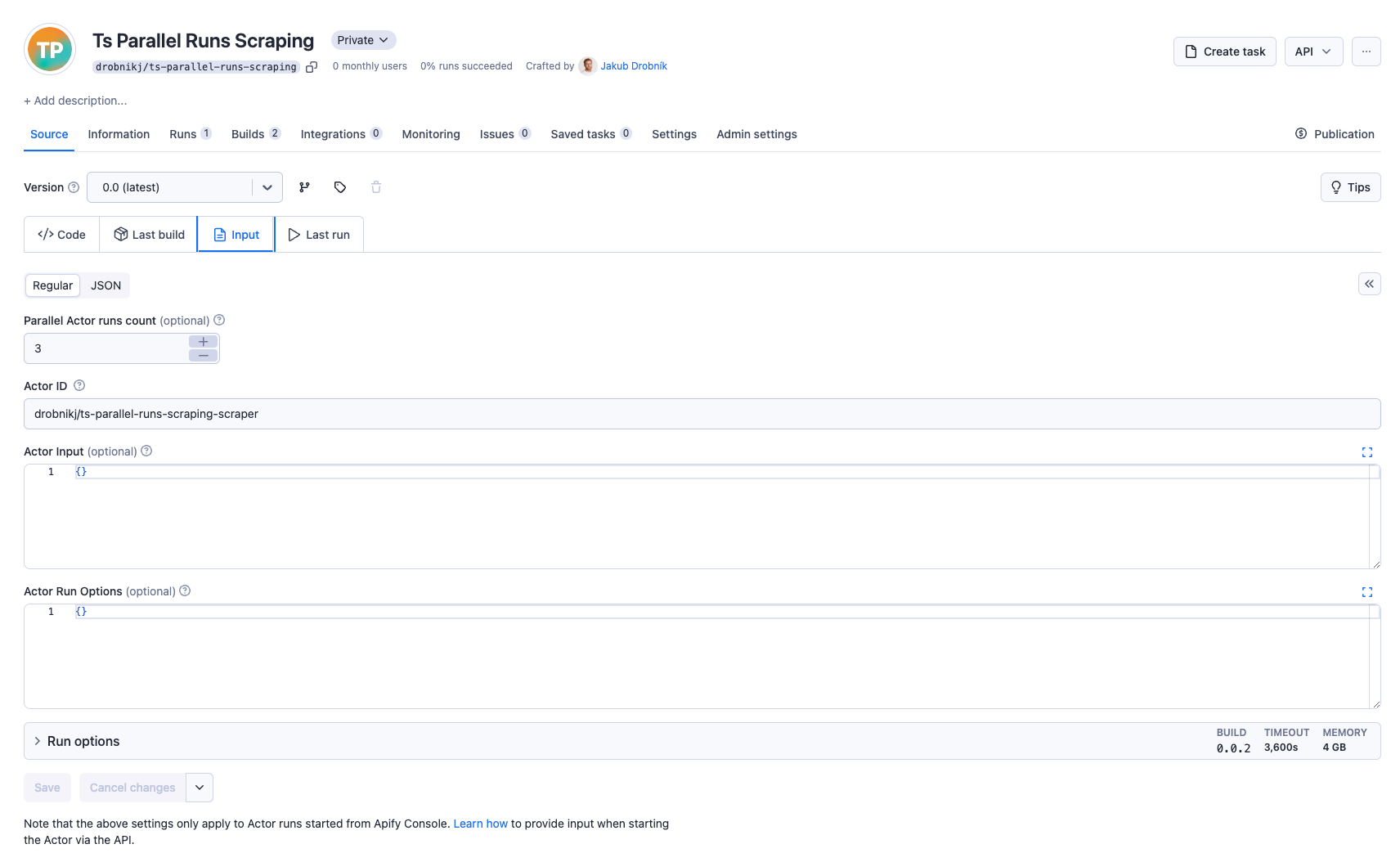
Task: Open a new version branch via fork icon
Action: [304, 187]
